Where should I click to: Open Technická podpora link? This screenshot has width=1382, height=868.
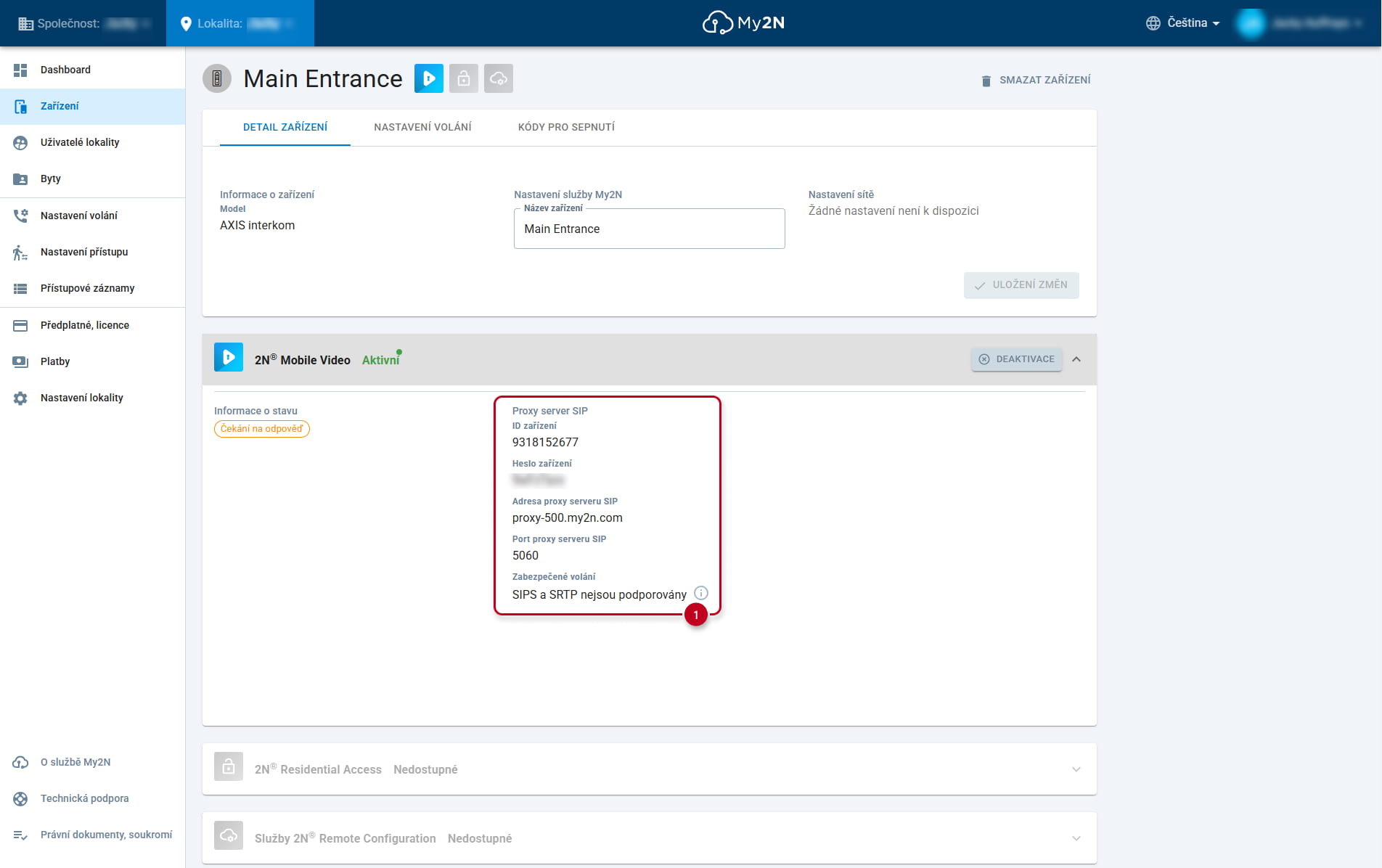point(92,798)
